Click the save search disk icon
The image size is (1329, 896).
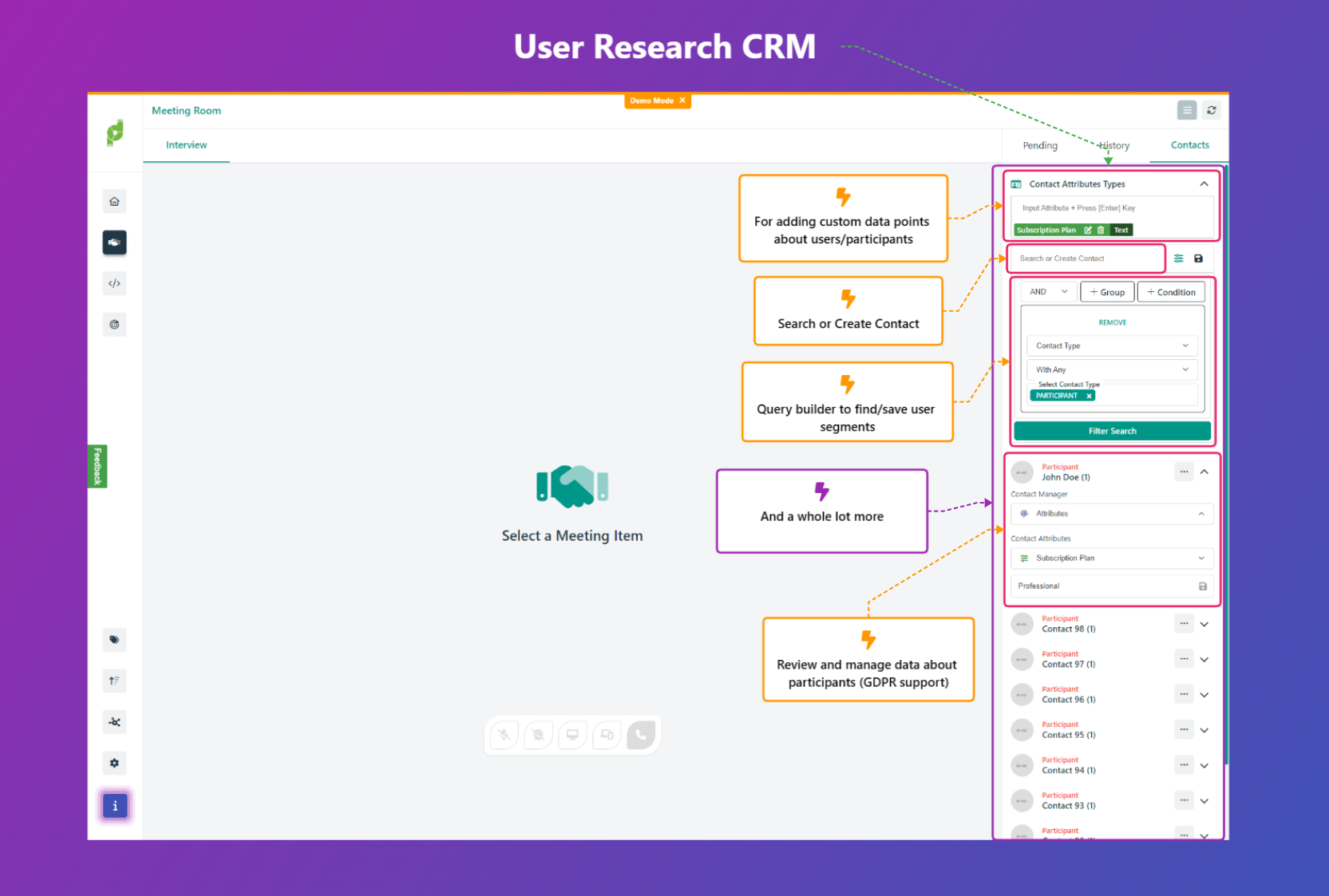pyautogui.click(x=1199, y=259)
